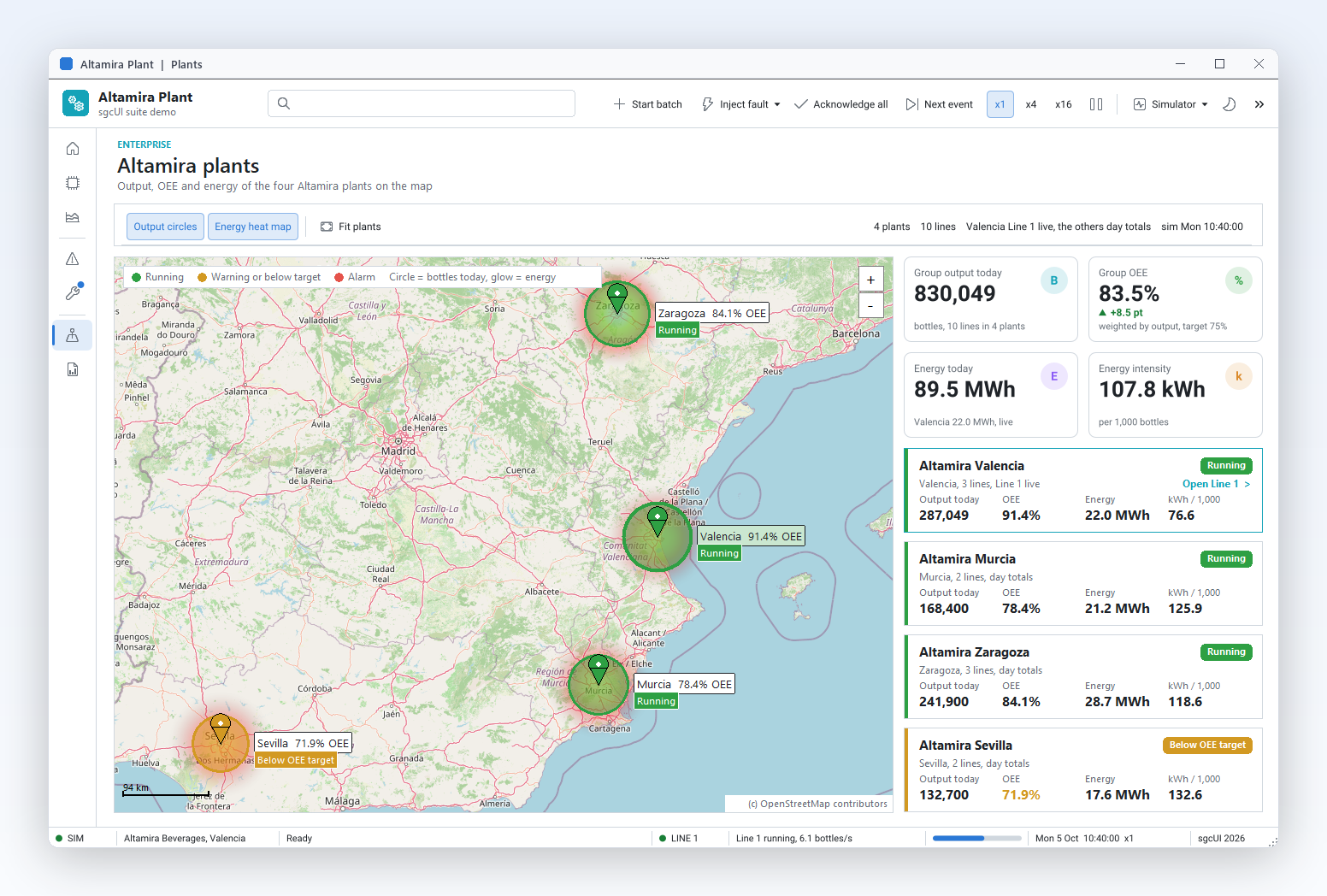This screenshot has width=1327, height=896.
Task: Click the Energy intensity card
Action: click(1176, 395)
